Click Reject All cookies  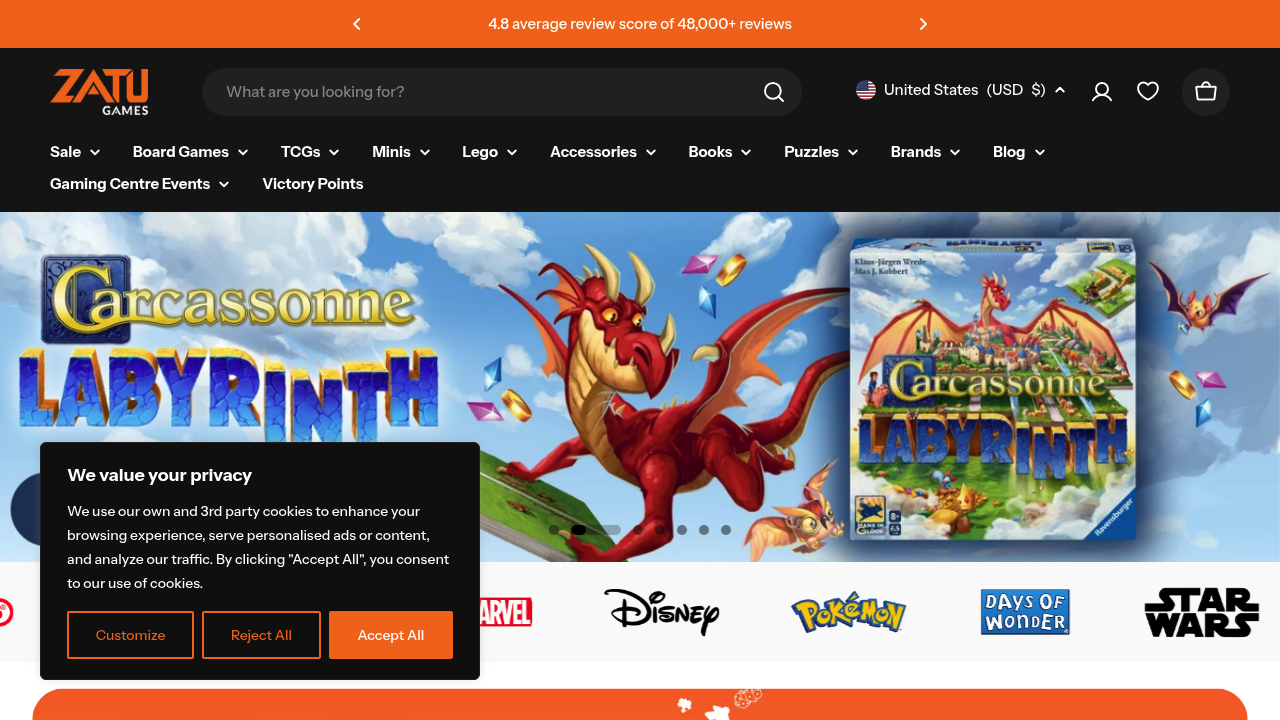pos(261,635)
